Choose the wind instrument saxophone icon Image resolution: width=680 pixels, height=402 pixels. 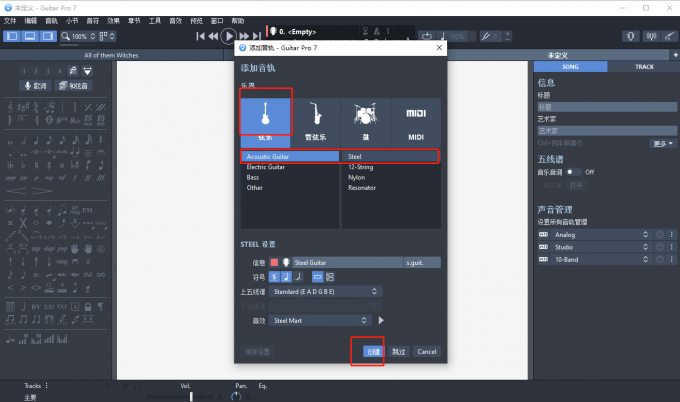pyautogui.click(x=315, y=117)
